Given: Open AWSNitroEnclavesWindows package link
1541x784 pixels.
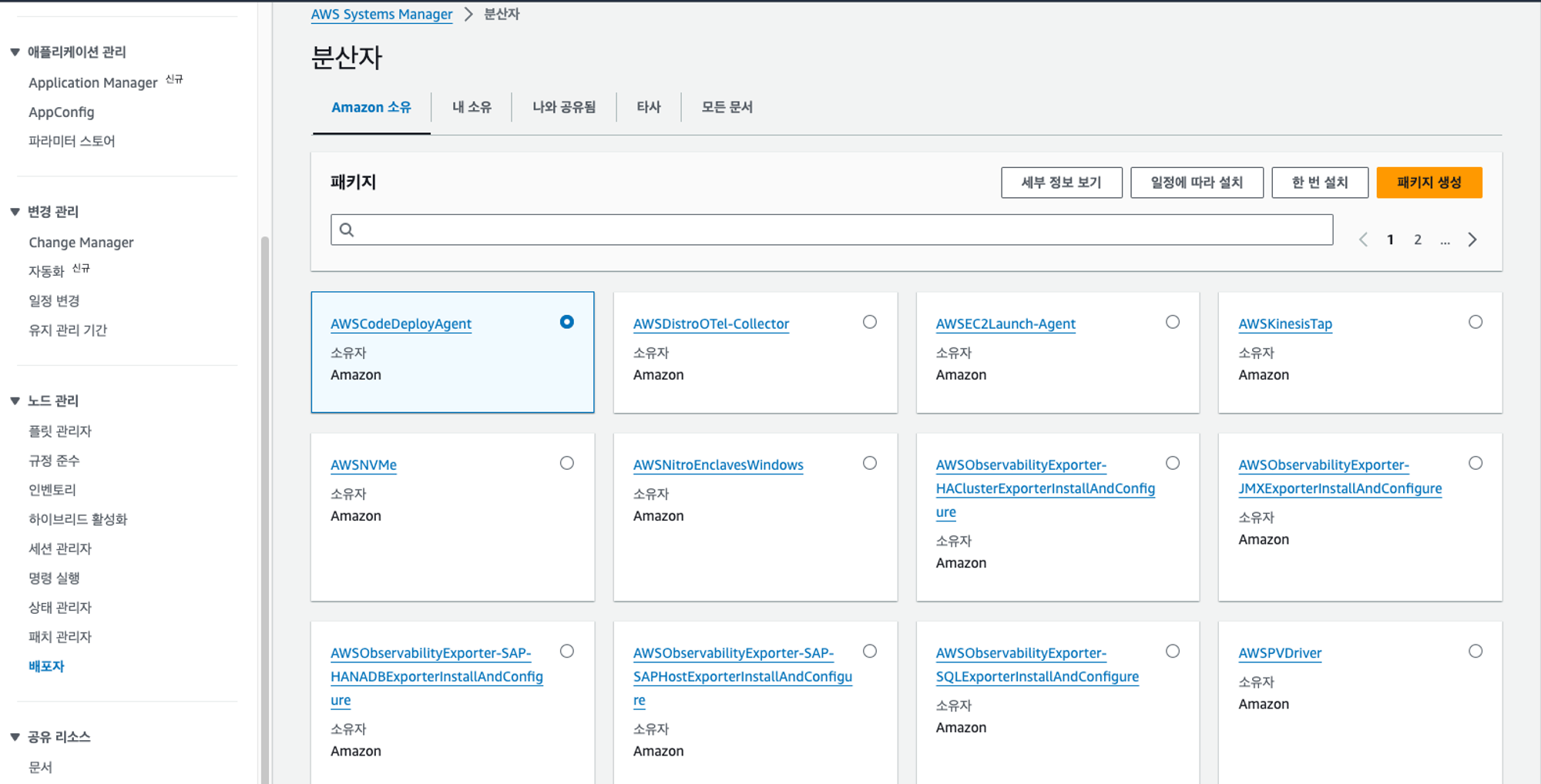Looking at the screenshot, I should 718,465.
